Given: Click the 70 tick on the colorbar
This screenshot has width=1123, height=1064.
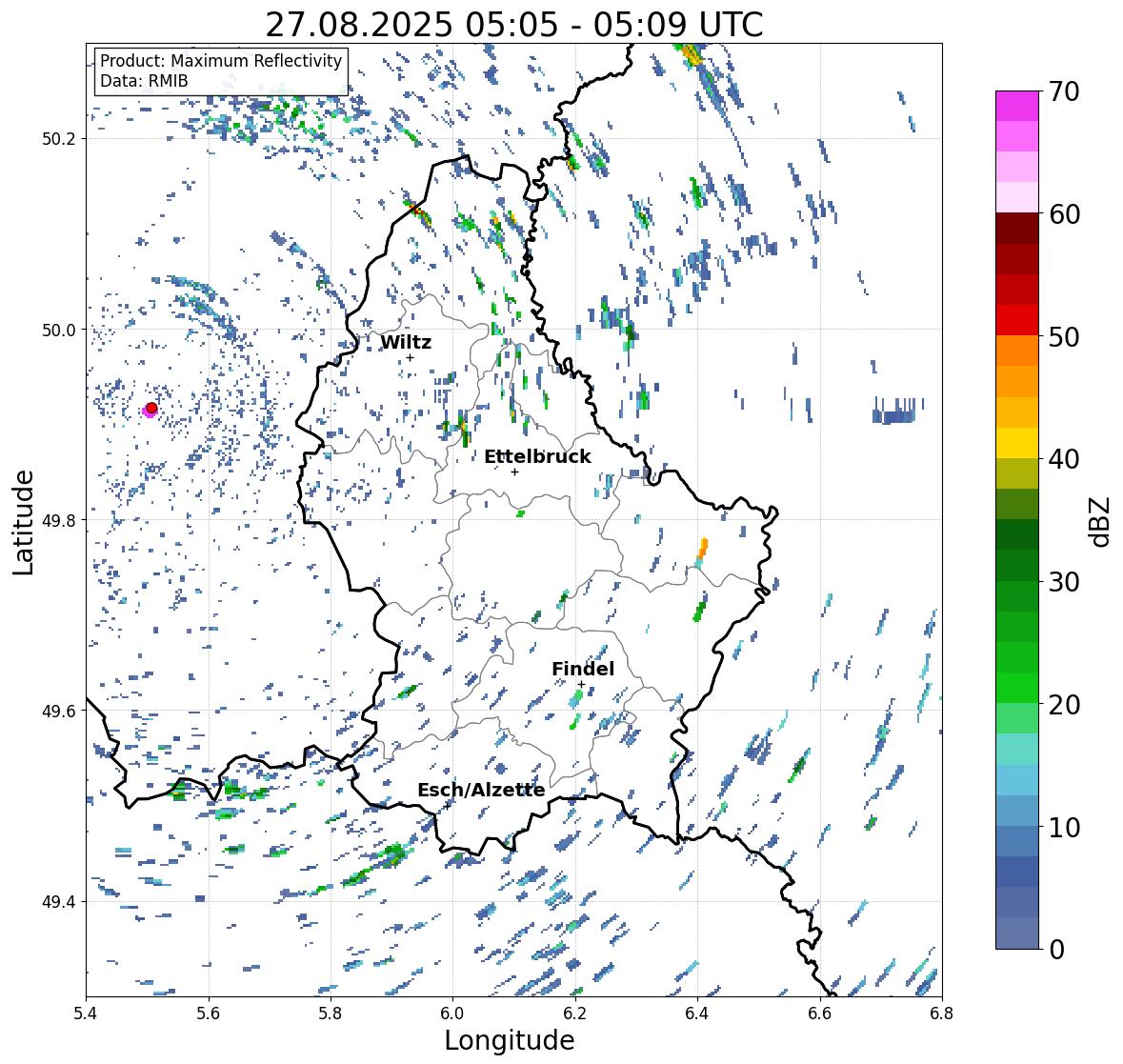Looking at the screenshot, I should [x=1064, y=91].
